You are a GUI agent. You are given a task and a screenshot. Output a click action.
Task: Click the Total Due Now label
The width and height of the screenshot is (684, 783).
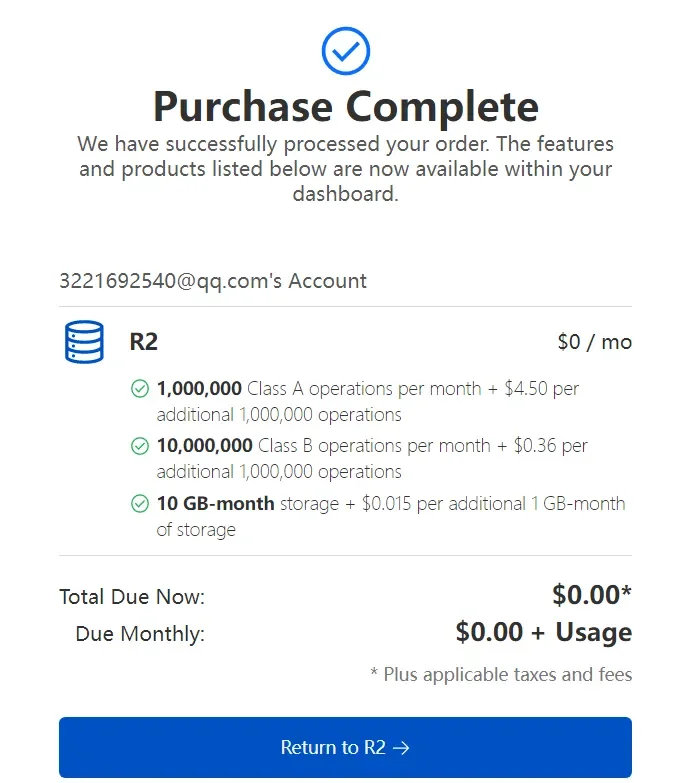pos(132,597)
